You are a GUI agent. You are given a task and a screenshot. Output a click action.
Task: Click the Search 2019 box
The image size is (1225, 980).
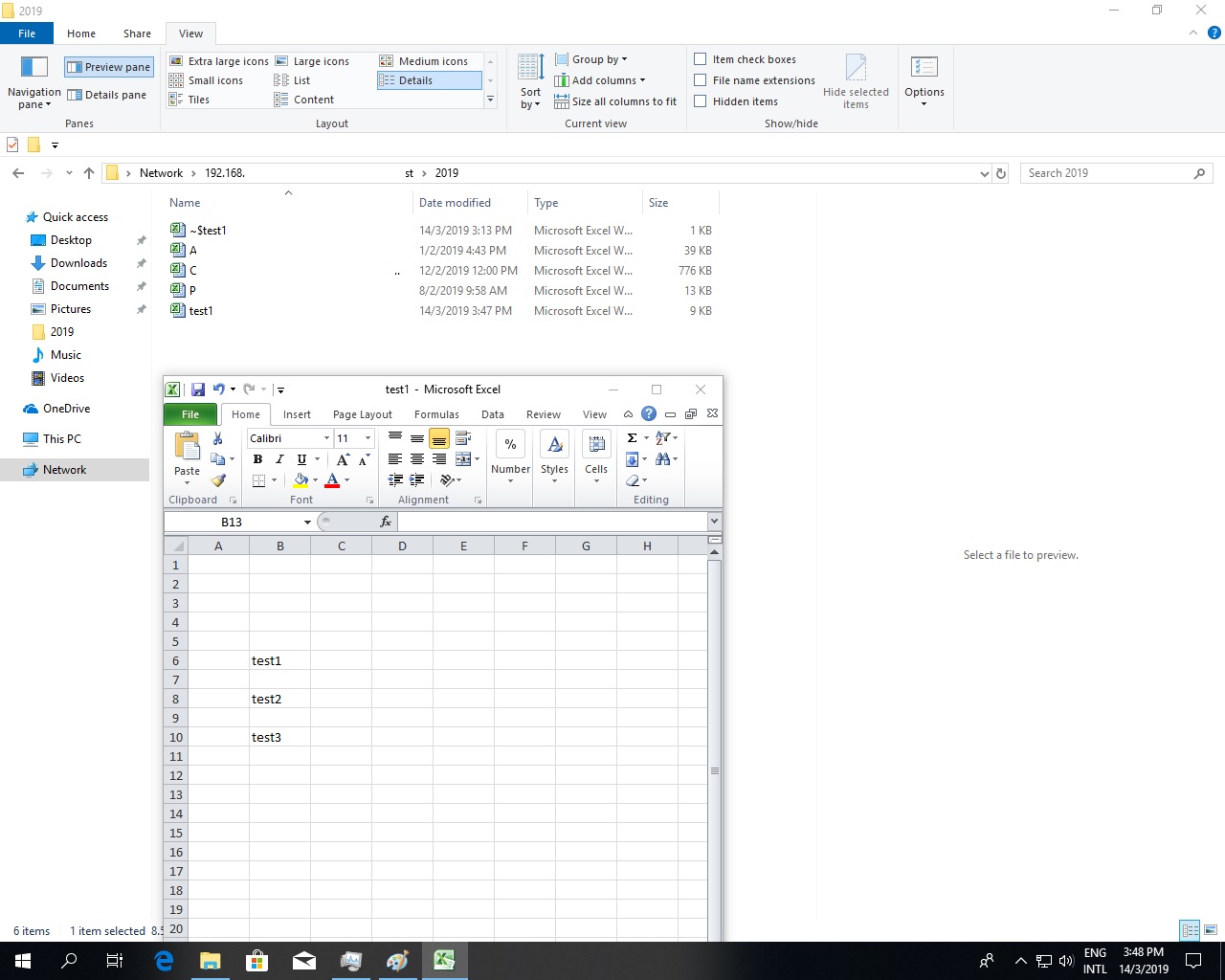click(1116, 173)
